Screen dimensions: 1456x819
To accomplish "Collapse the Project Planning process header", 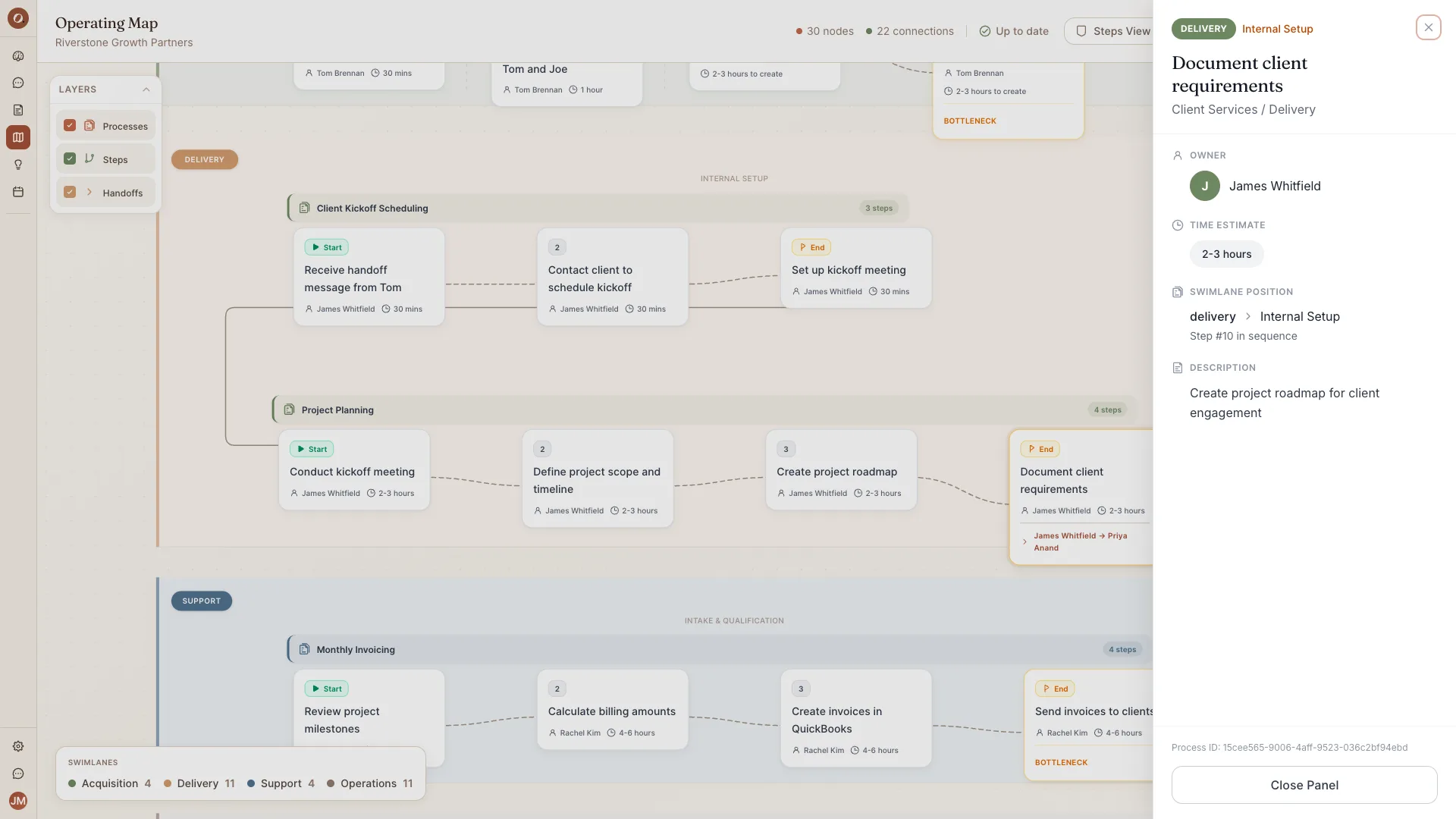I will click(x=704, y=409).
